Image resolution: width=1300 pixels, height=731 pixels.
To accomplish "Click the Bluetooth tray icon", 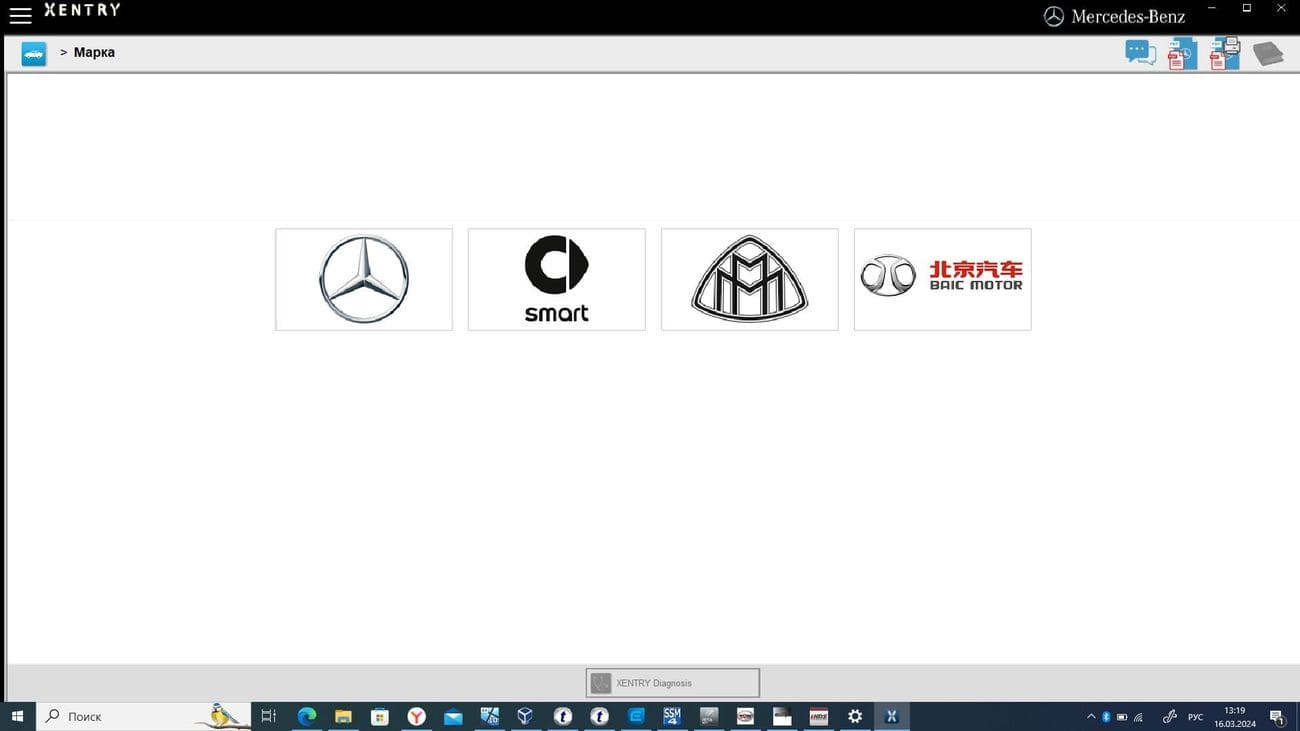I will coord(1106,717).
